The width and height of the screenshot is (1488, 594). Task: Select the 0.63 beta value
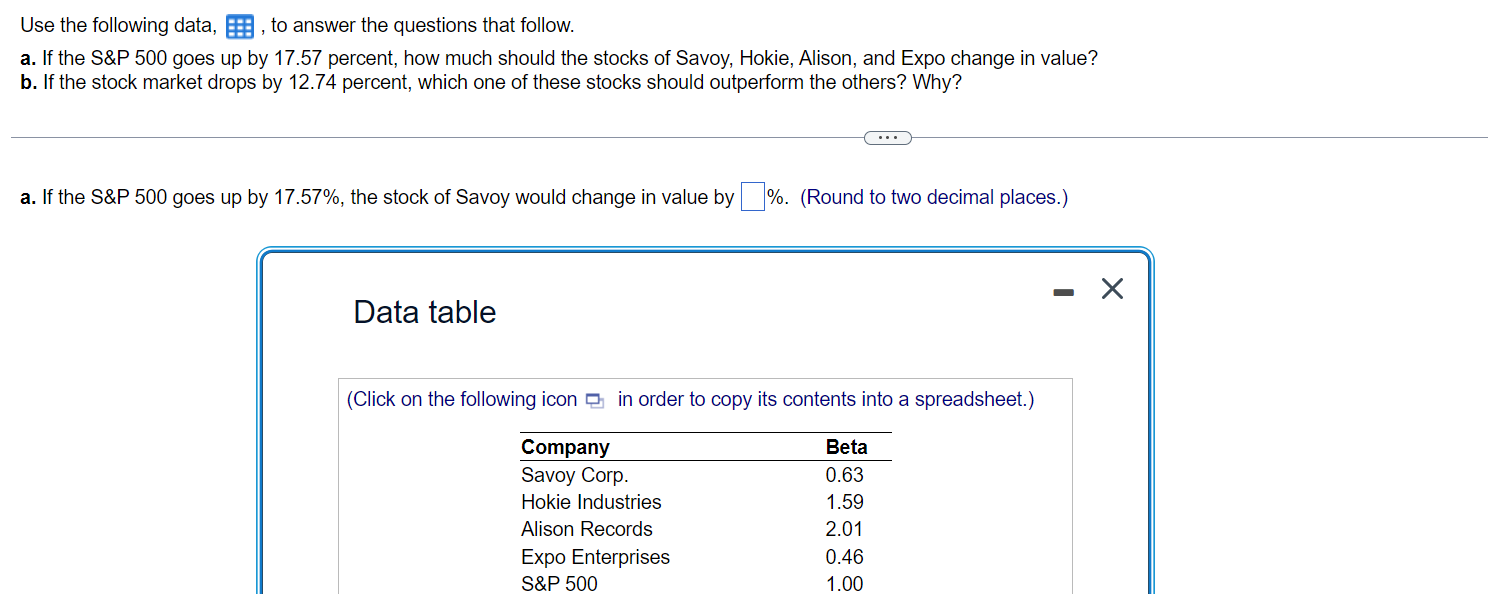845,475
